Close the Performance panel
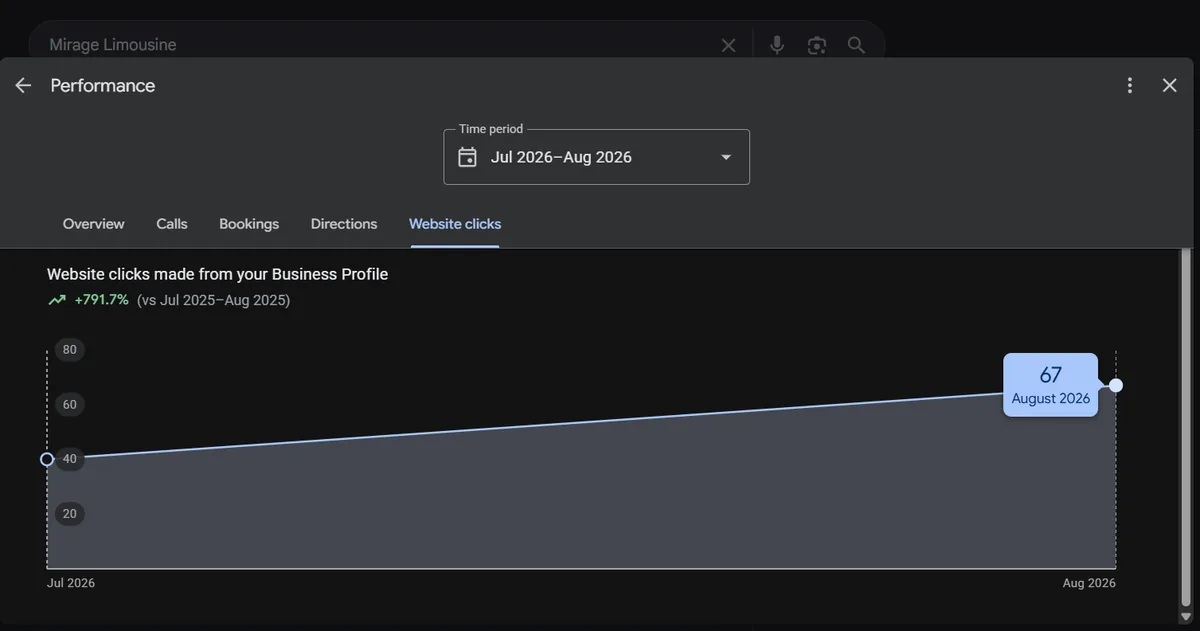This screenshot has height=631, width=1200. point(1170,86)
